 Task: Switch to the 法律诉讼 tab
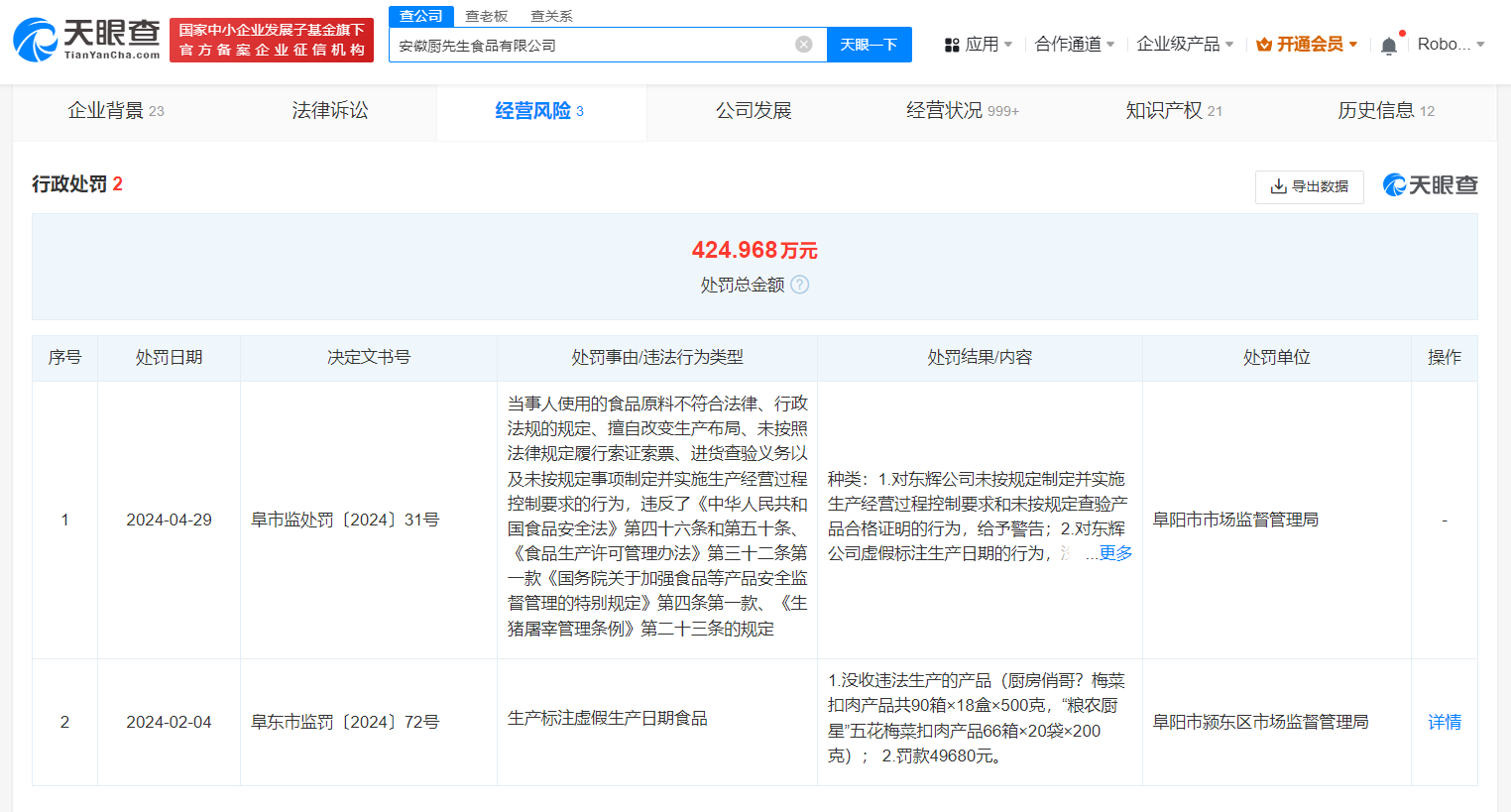pyautogui.click(x=329, y=110)
